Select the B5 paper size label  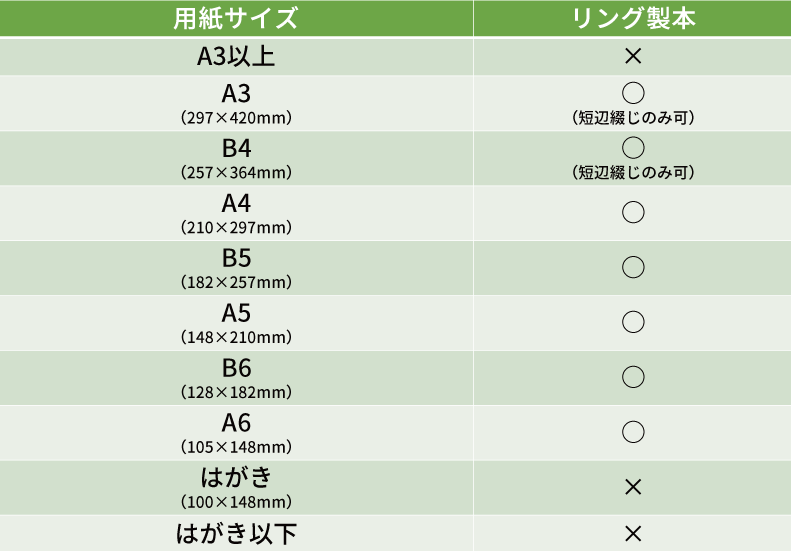click(236, 258)
